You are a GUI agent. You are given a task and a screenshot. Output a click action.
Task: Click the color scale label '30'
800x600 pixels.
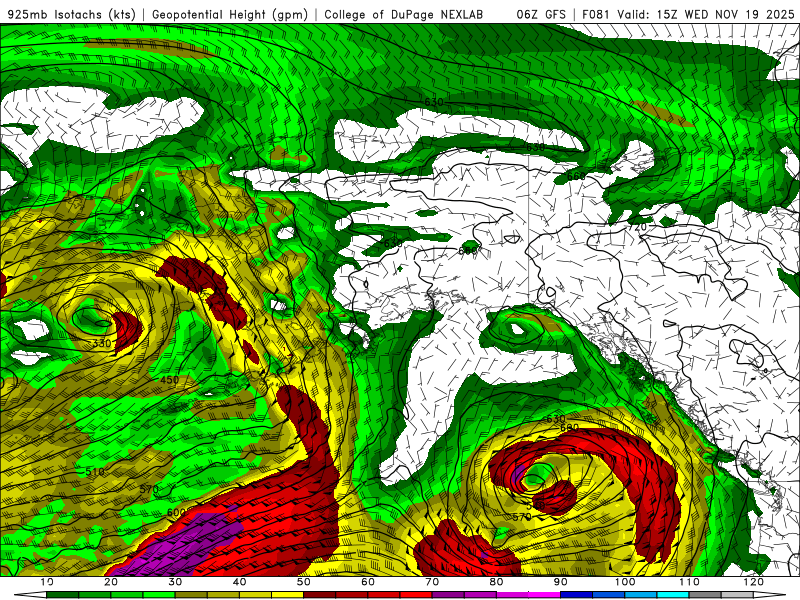pyautogui.click(x=175, y=582)
